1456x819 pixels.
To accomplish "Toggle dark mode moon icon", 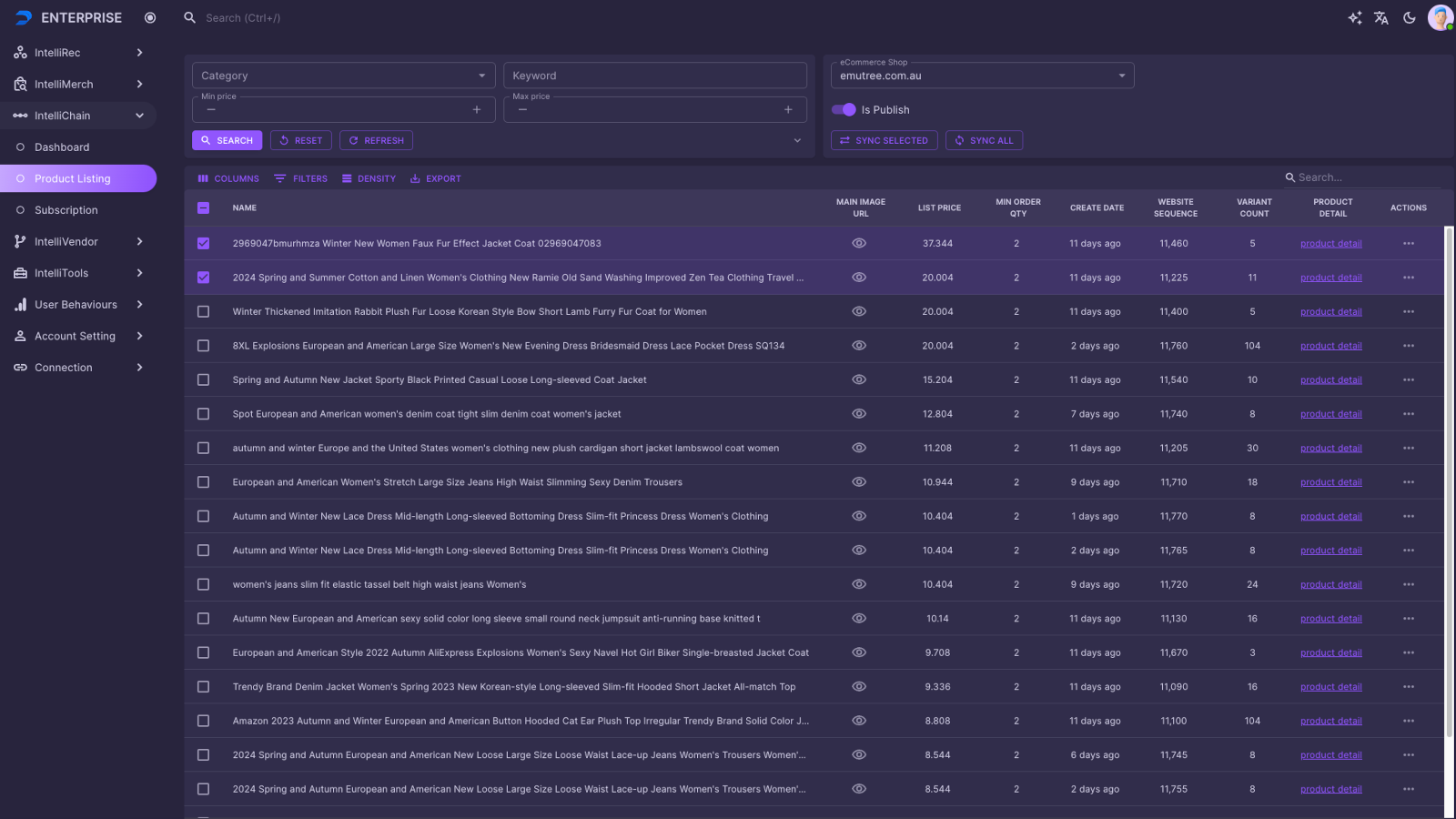I will (1410, 18).
